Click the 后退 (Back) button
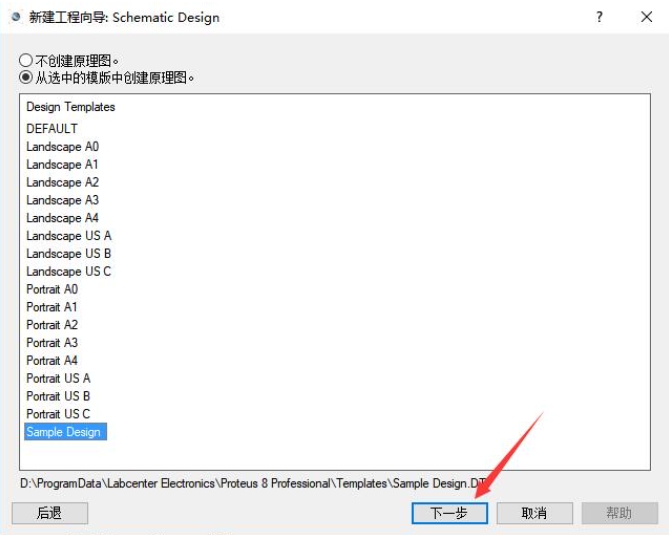The image size is (669, 535). tap(50, 513)
